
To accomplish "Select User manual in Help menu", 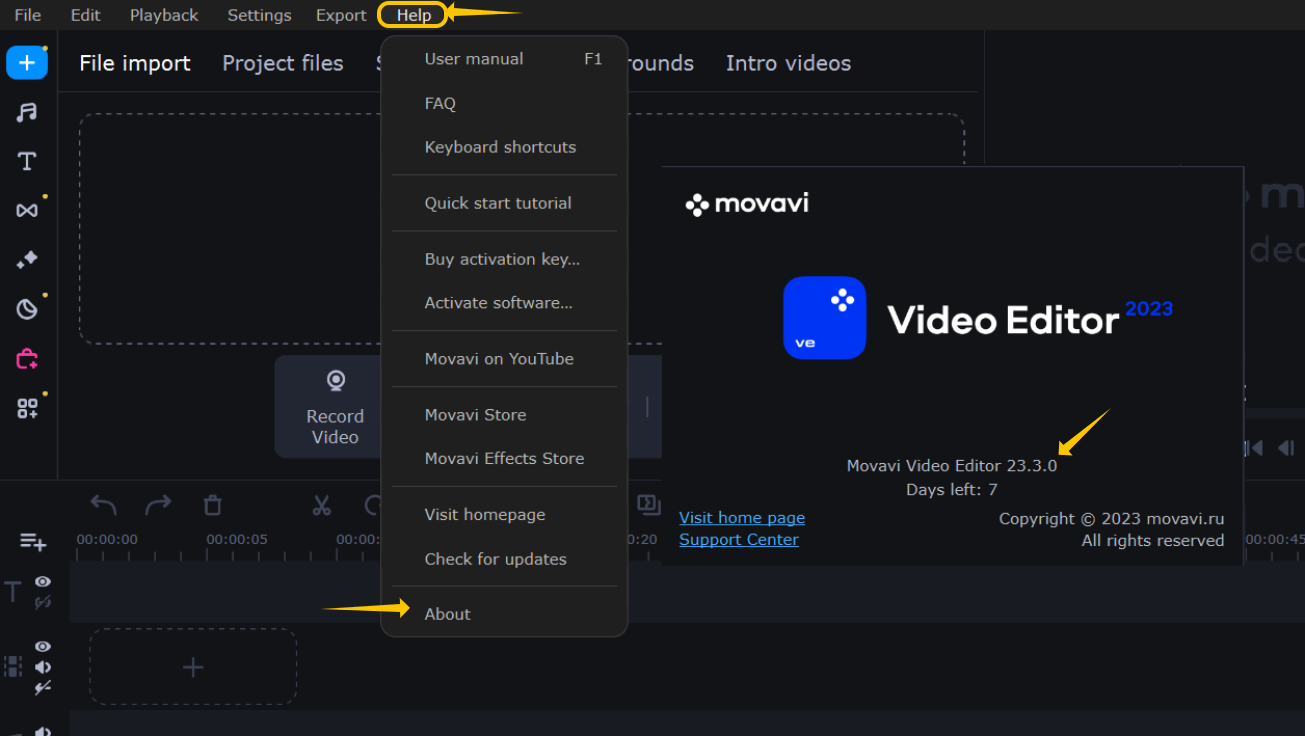I will coord(504,59).
